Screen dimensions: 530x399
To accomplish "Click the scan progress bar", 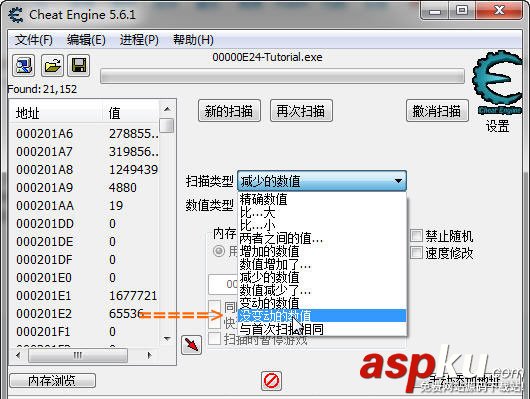I will [283, 76].
